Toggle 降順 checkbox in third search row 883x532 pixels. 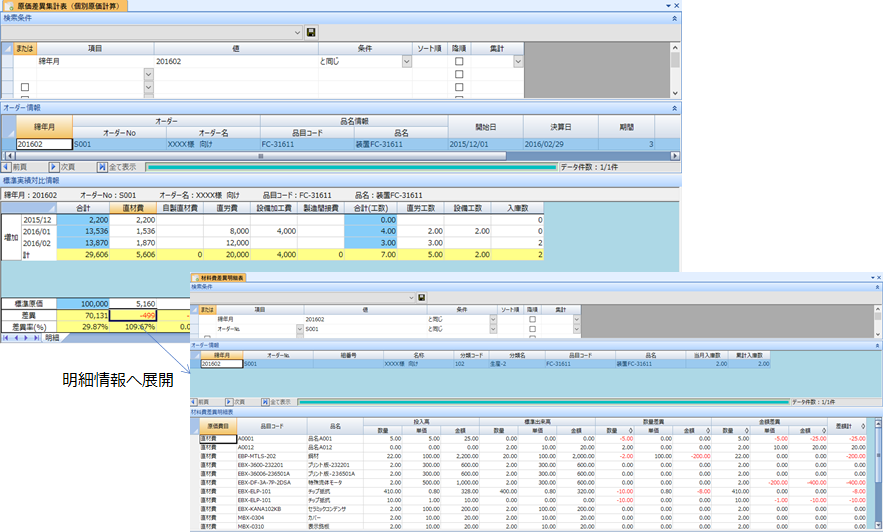point(459,87)
